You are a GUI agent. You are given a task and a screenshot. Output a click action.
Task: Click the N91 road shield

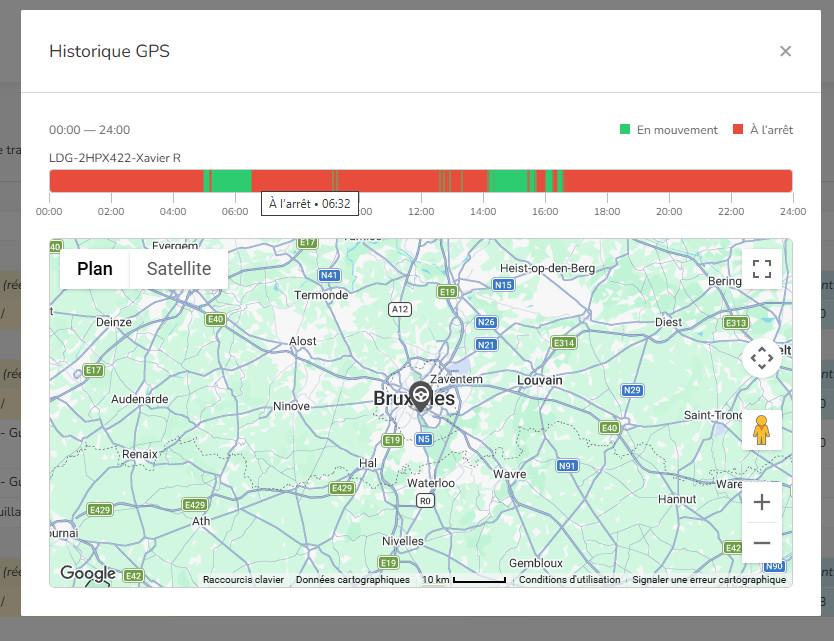coord(567,465)
